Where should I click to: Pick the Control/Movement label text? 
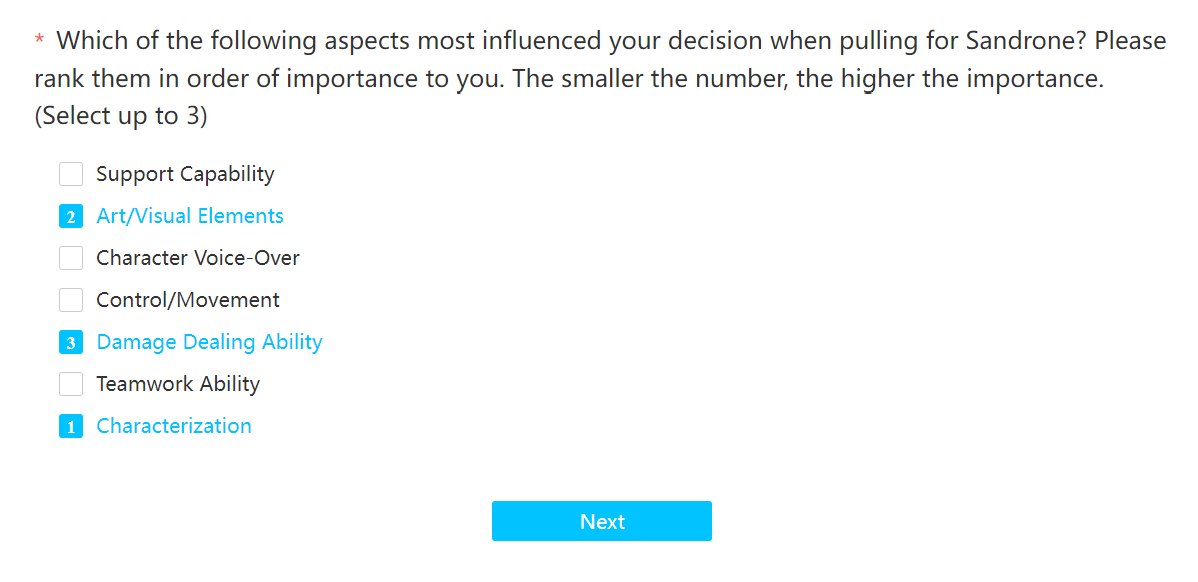(188, 300)
